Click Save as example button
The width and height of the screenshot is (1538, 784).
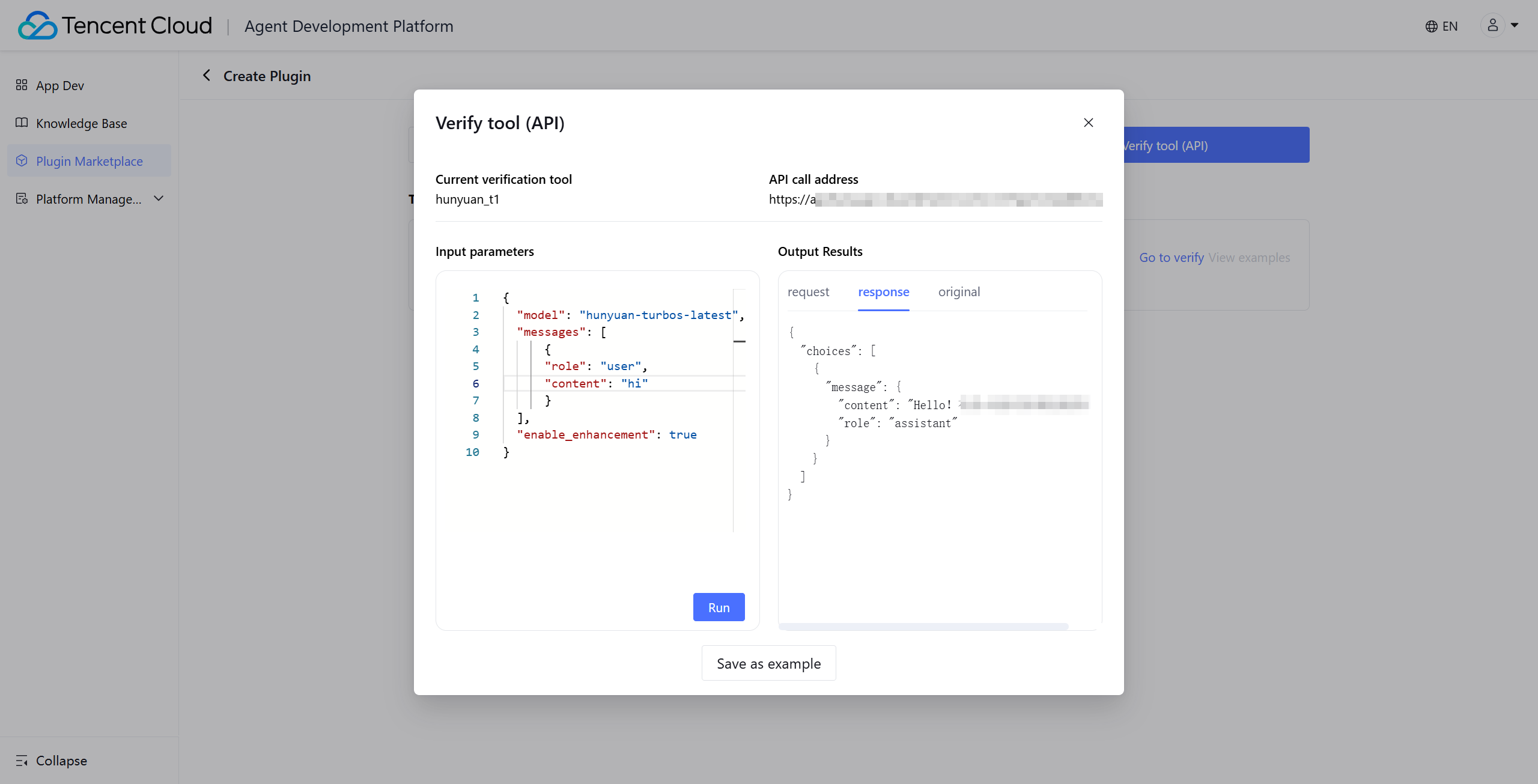point(768,663)
